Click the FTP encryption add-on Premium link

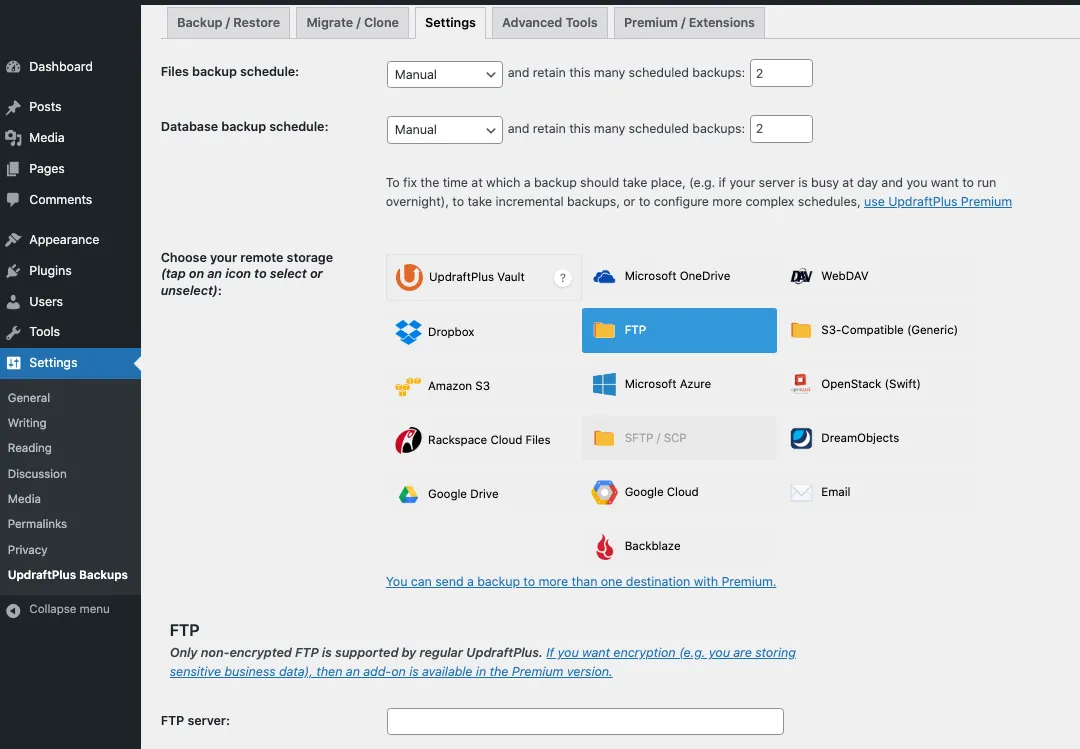coord(483,662)
